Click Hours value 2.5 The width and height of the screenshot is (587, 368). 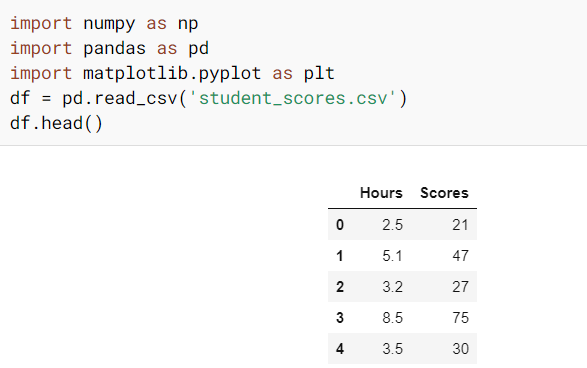(392, 225)
